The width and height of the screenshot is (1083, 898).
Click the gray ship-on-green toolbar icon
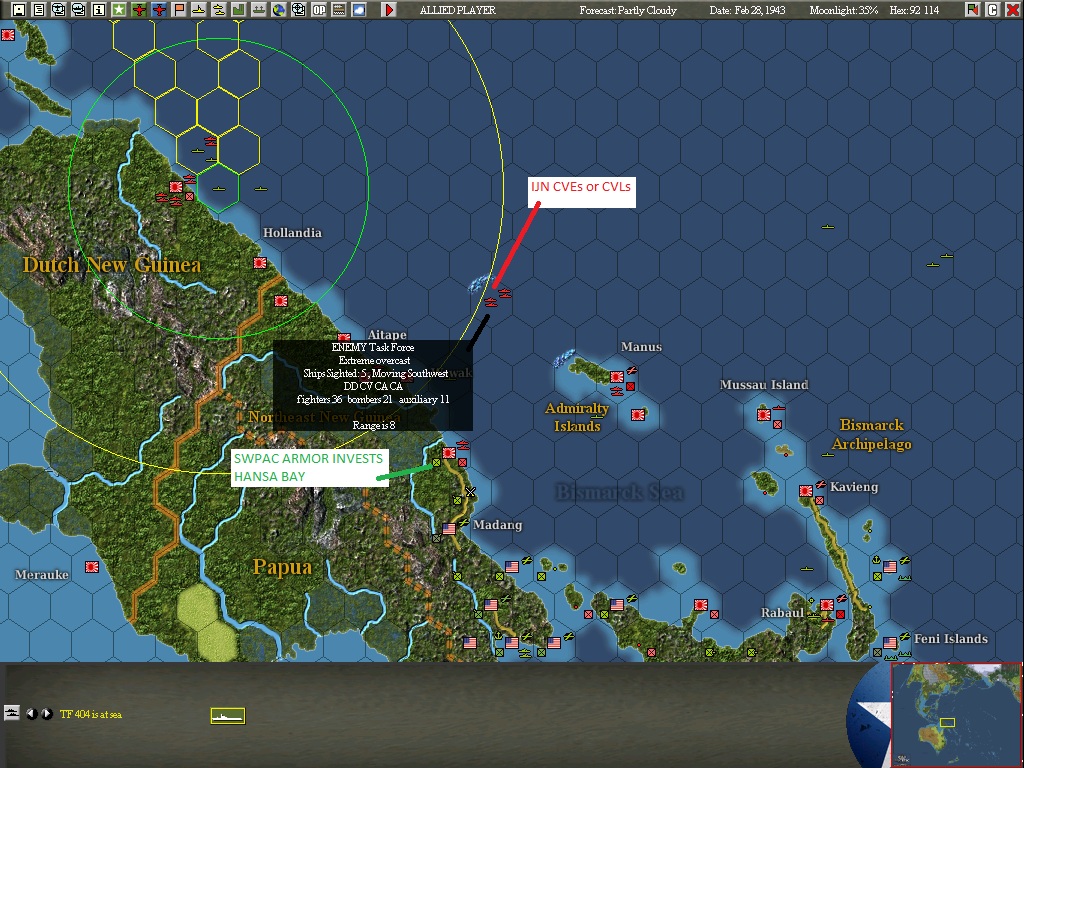click(x=259, y=10)
